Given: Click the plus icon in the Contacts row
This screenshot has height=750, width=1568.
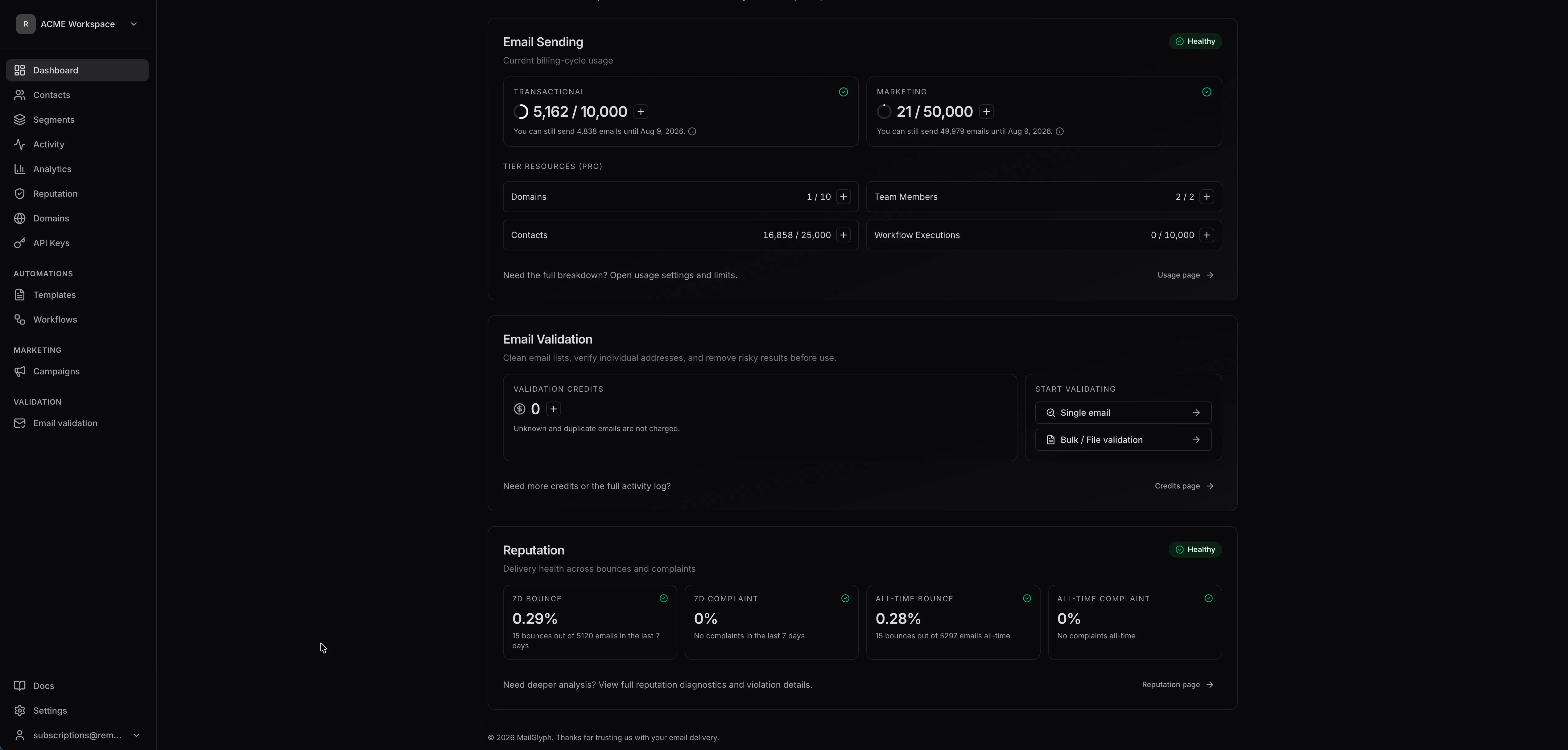Looking at the screenshot, I should tap(843, 235).
